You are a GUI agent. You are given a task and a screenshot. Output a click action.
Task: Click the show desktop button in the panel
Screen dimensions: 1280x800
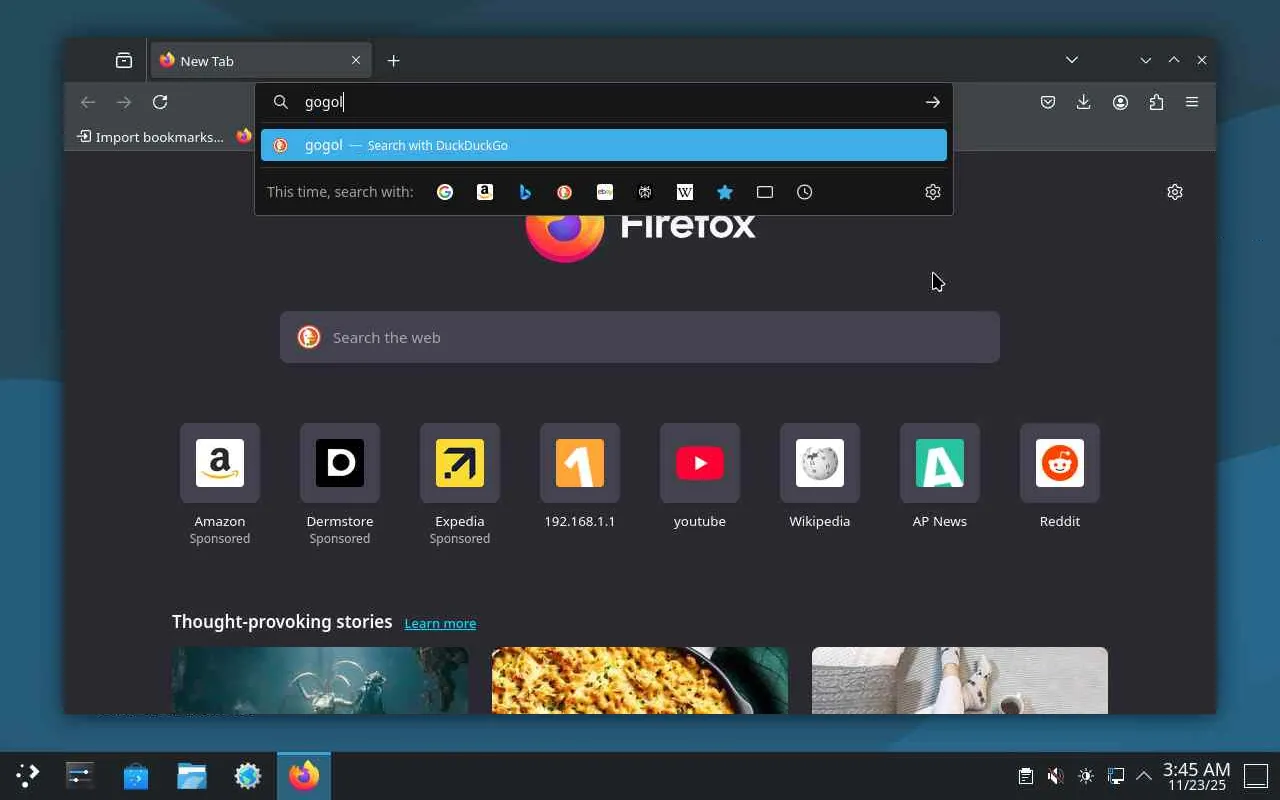point(1255,775)
